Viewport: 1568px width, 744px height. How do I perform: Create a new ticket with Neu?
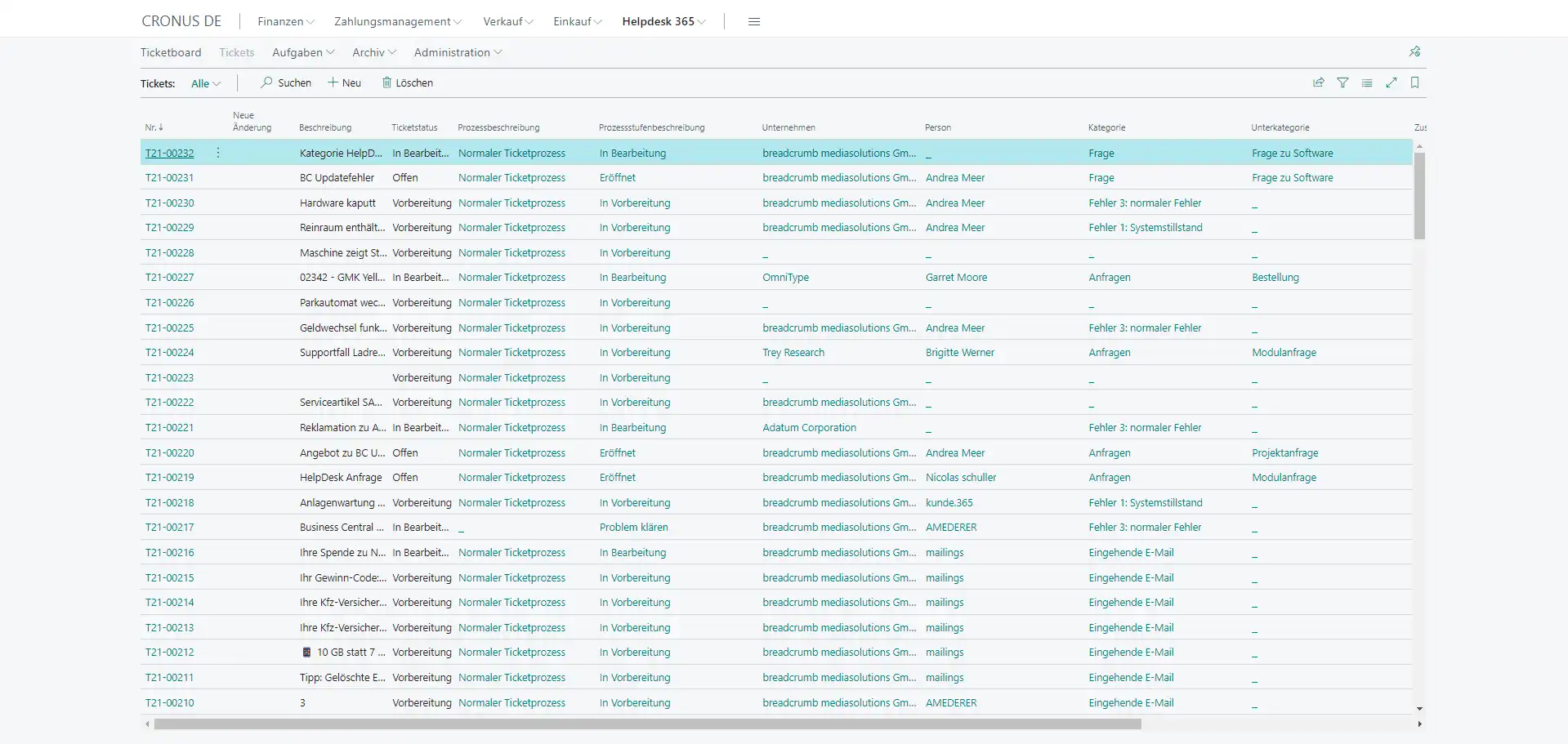pyautogui.click(x=344, y=82)
